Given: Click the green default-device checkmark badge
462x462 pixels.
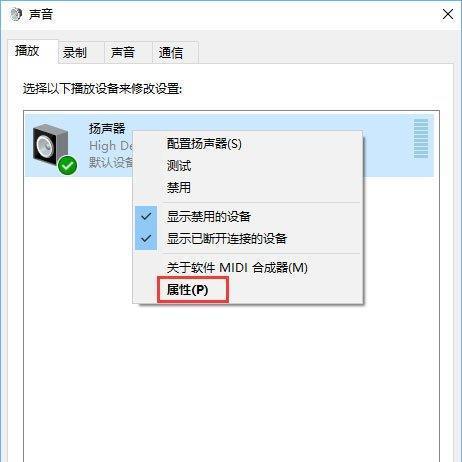Looking at the screenshot, I should tap(67, 166).
